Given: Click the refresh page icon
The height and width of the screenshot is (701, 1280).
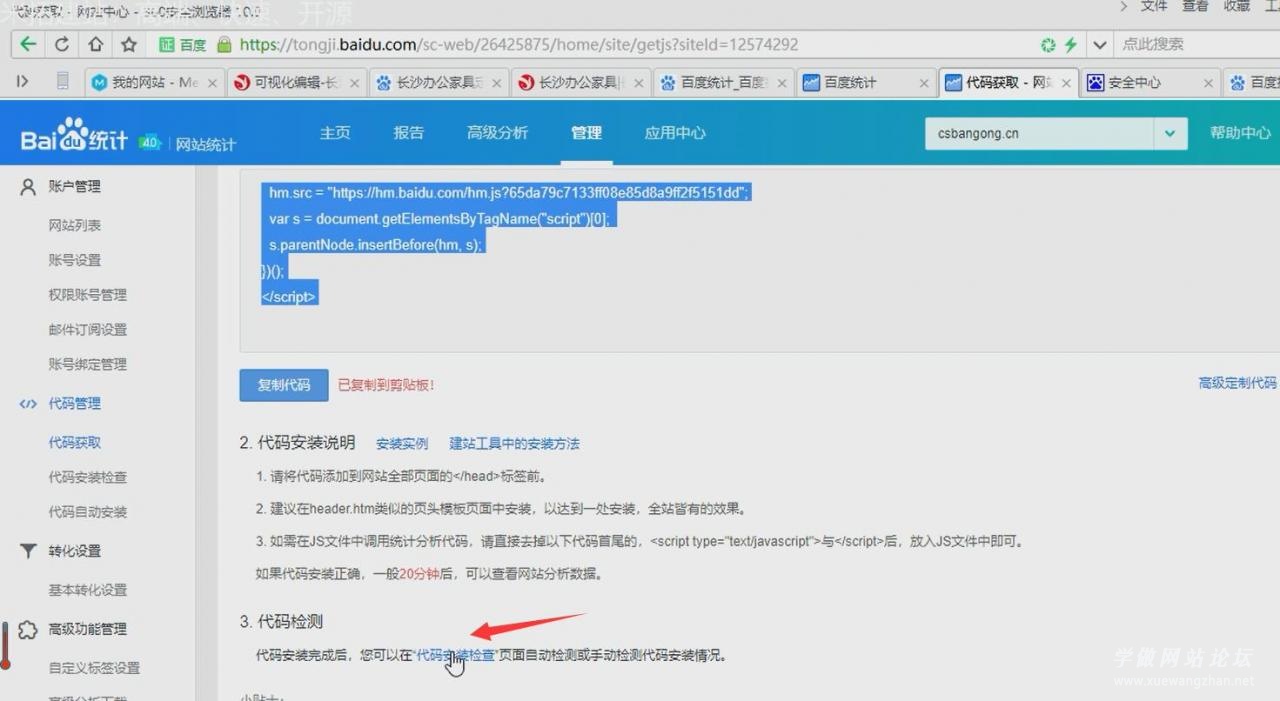Looking at the screenshot, I should pos(61,43).
